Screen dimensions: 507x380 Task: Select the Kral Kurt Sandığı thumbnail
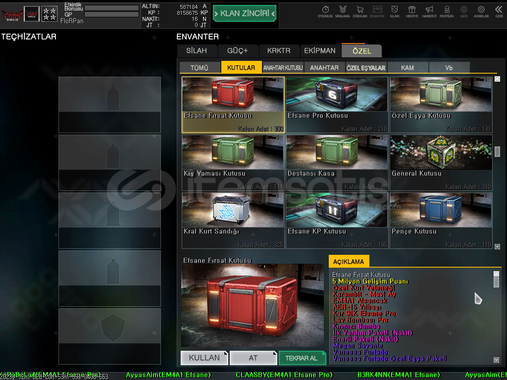point(233,220)
